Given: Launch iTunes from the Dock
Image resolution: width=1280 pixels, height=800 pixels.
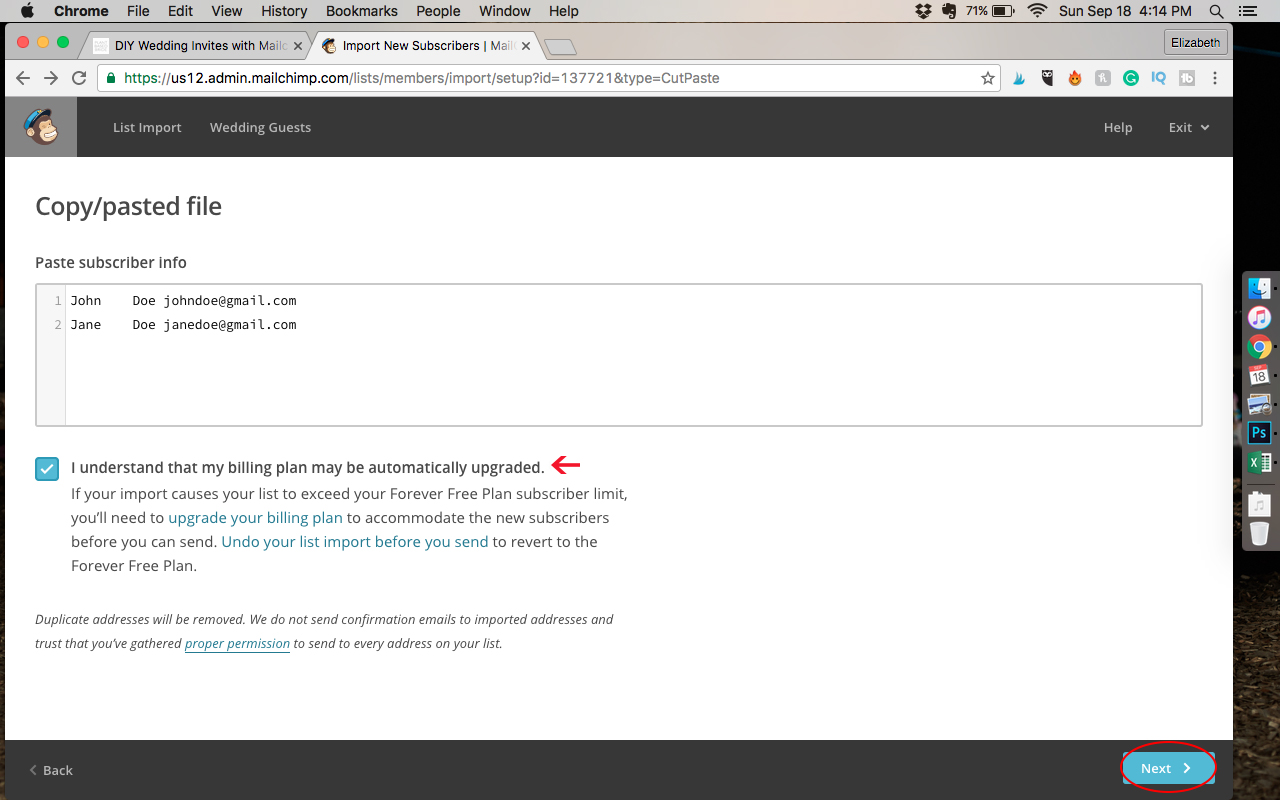Looking at the screenshot, I should pos(1259,317).
